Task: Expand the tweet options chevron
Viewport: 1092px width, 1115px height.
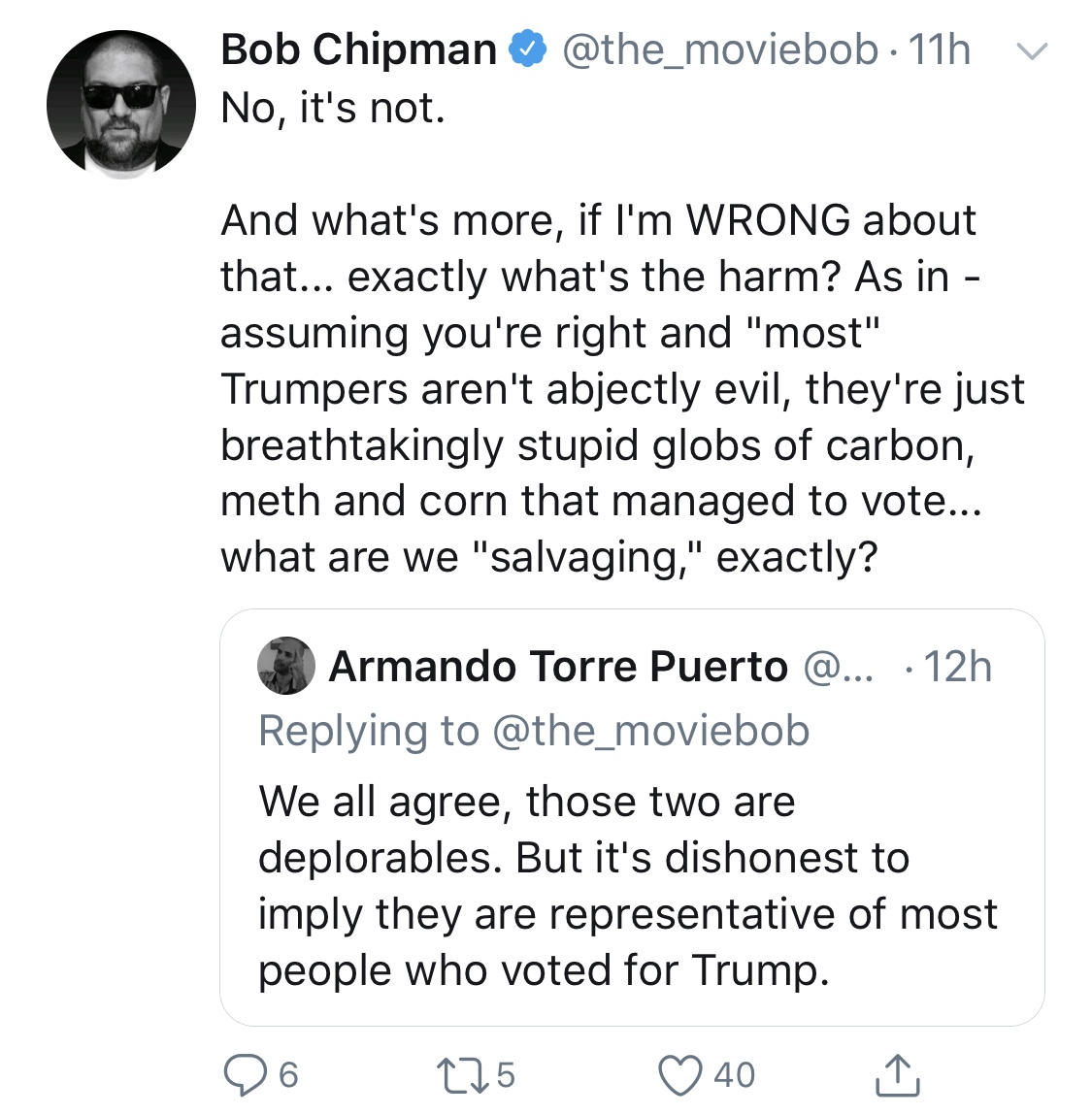Action: (1031, 51)
